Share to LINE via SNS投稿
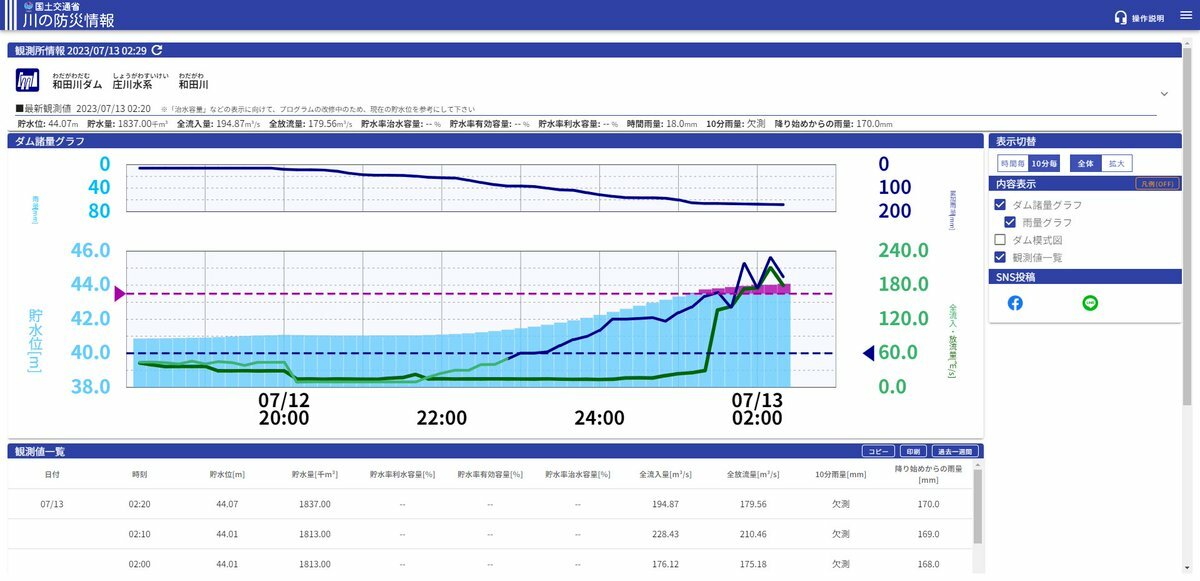The width and height of the screenshot is (1200, 581). pos(1090,303)
